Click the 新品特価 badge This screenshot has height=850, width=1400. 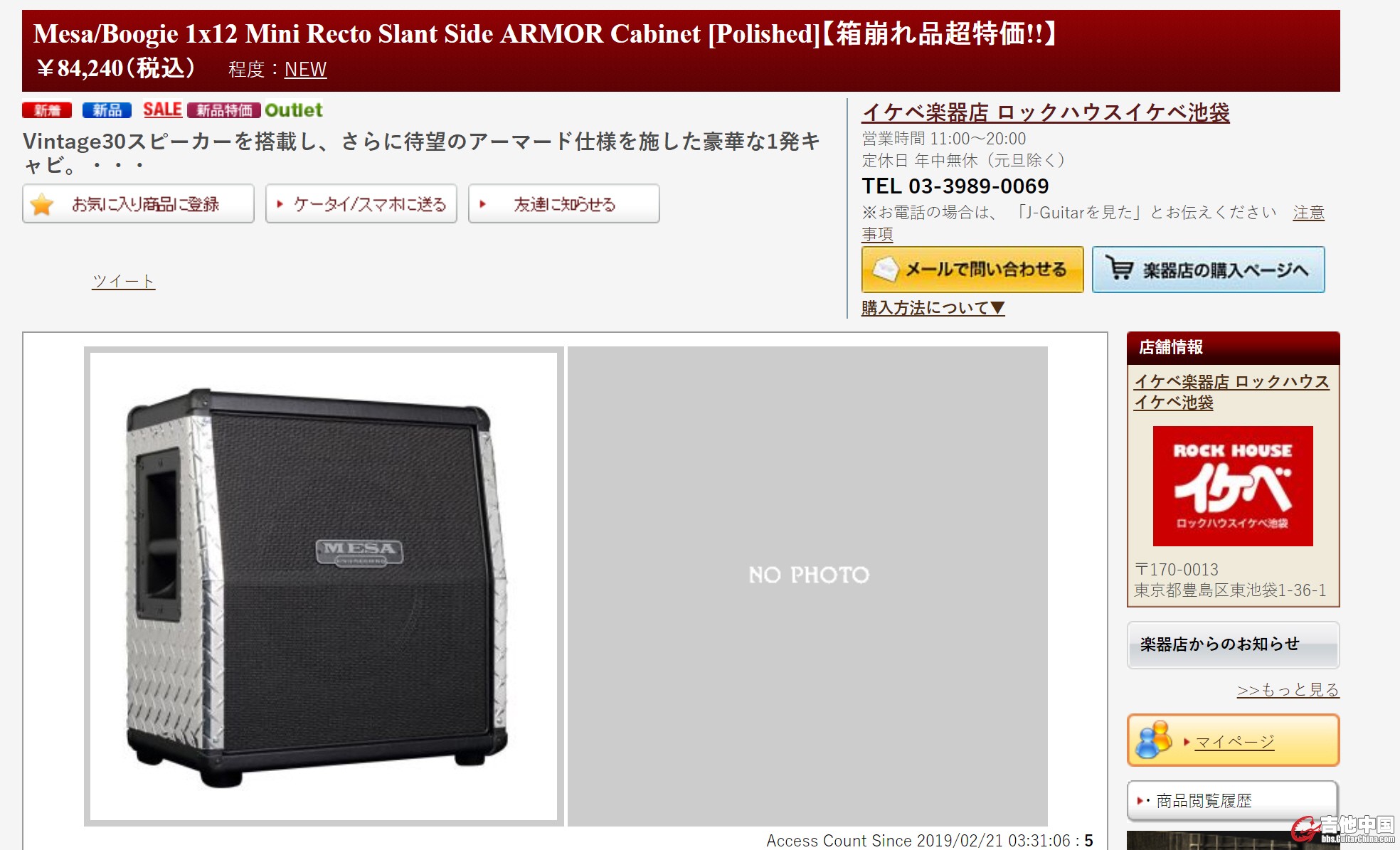[x=224, y=110]
